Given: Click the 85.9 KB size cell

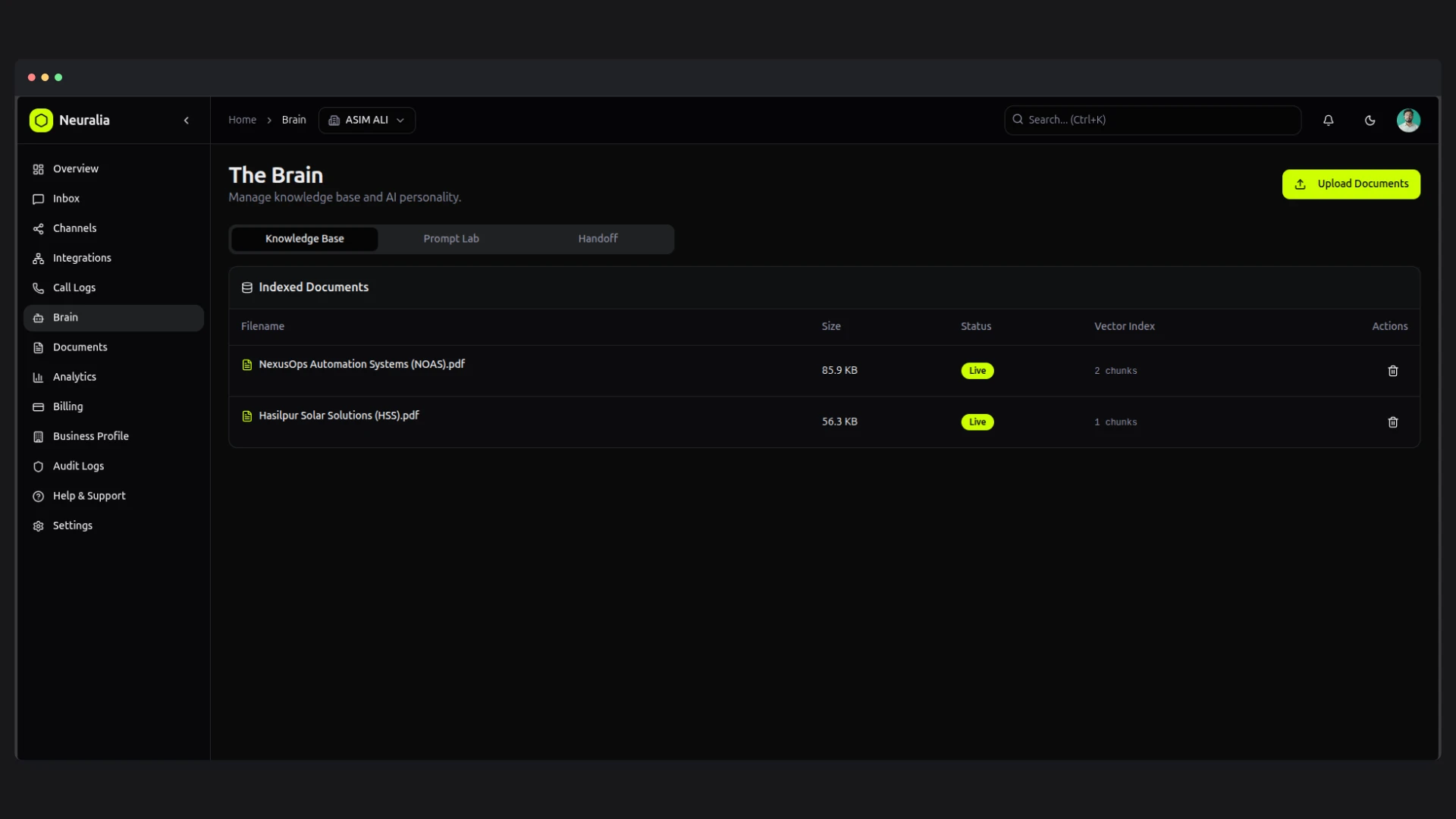Looking at the screenshot, I should click(839, 371).
